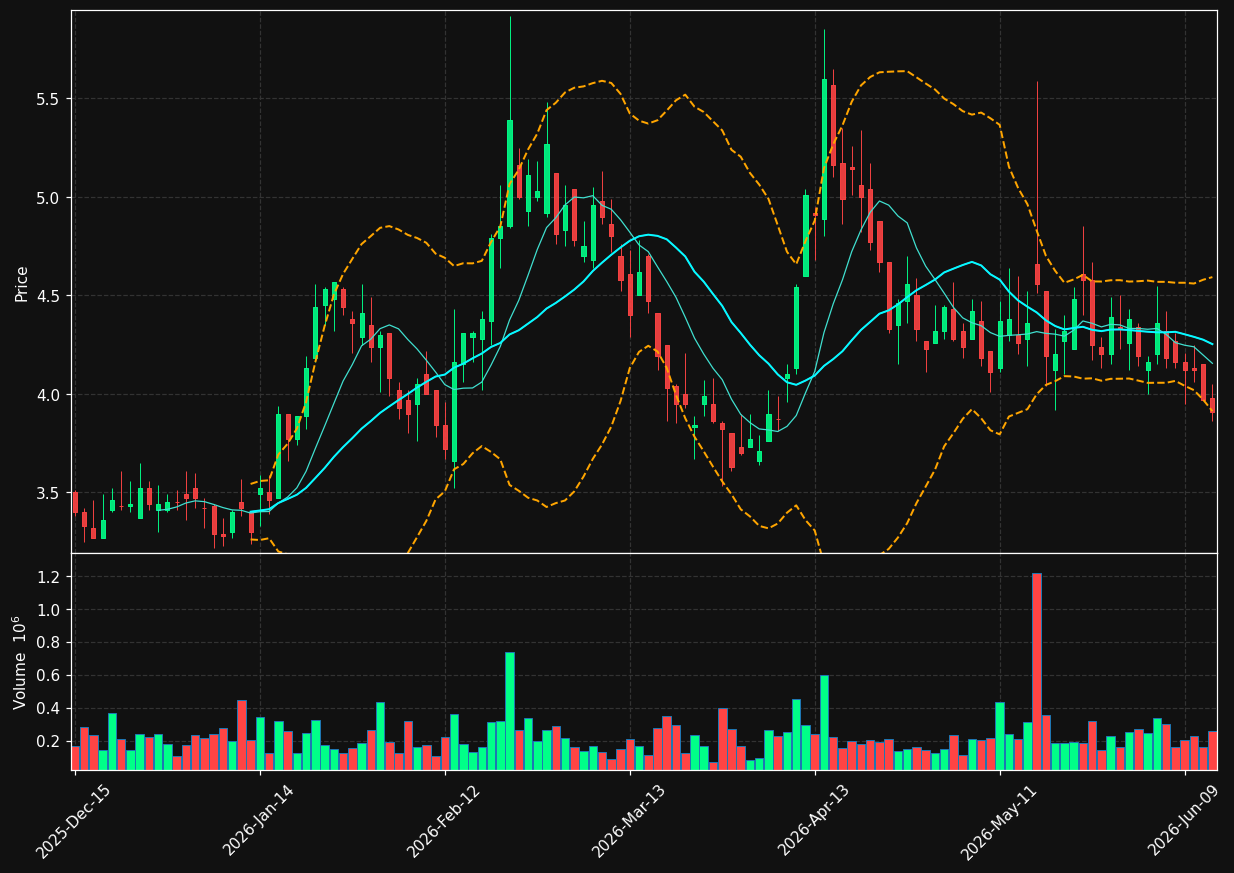The height and width of the screenshot is (873, 1234).
Task: Click the 1.2 volume axis value
Action: pyautogui.click(x=49, y=577)
